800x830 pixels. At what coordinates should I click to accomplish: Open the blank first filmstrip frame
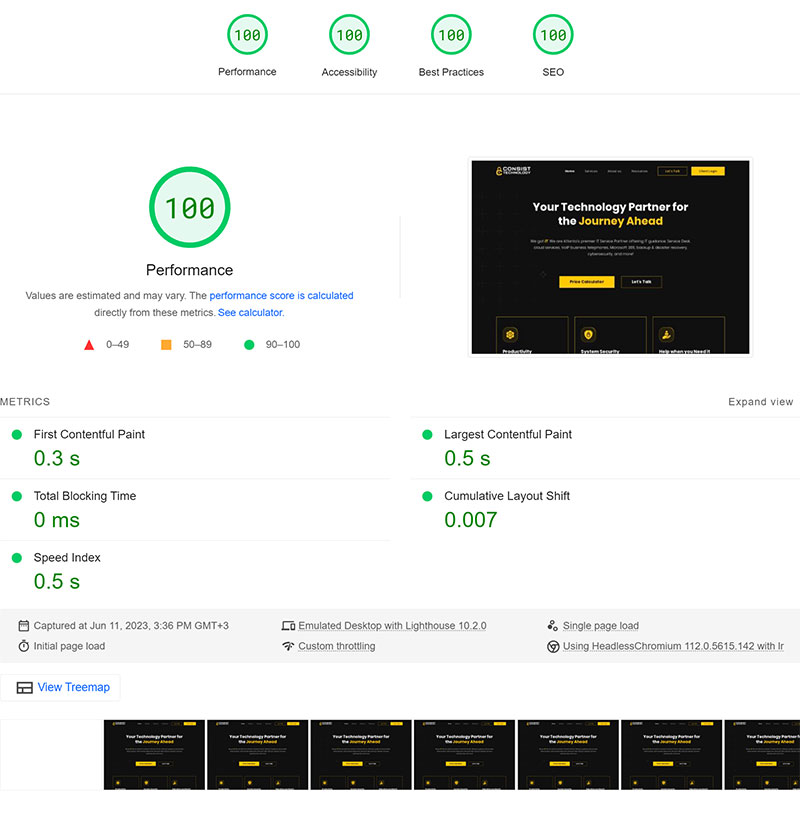point(51,755)
